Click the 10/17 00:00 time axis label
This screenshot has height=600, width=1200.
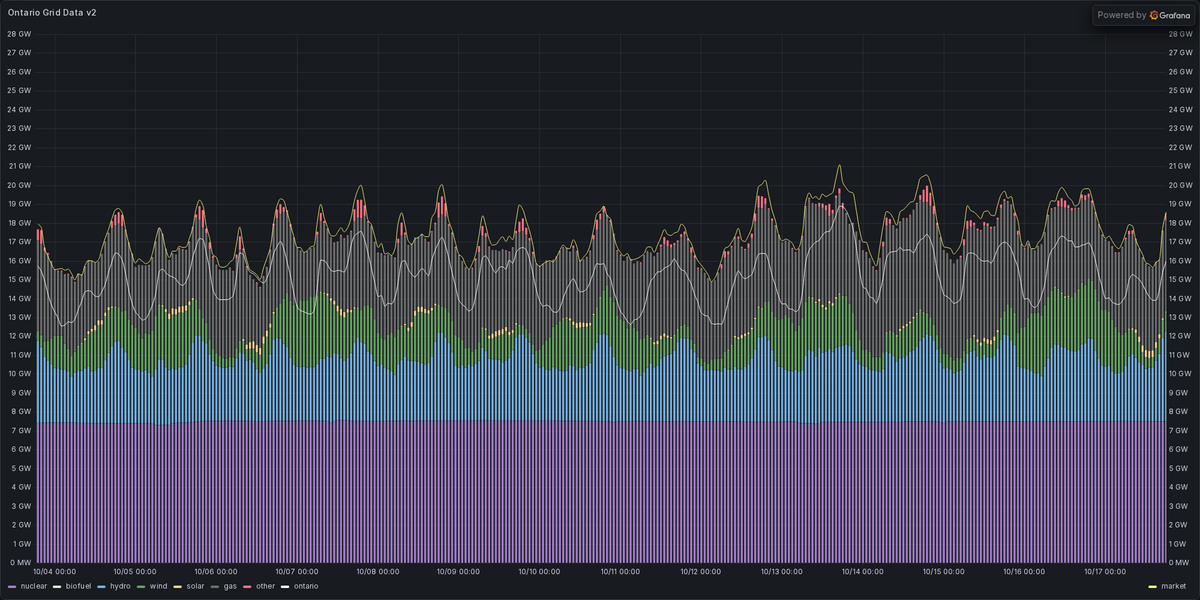pyautogui.click(x=1107, y=573)
